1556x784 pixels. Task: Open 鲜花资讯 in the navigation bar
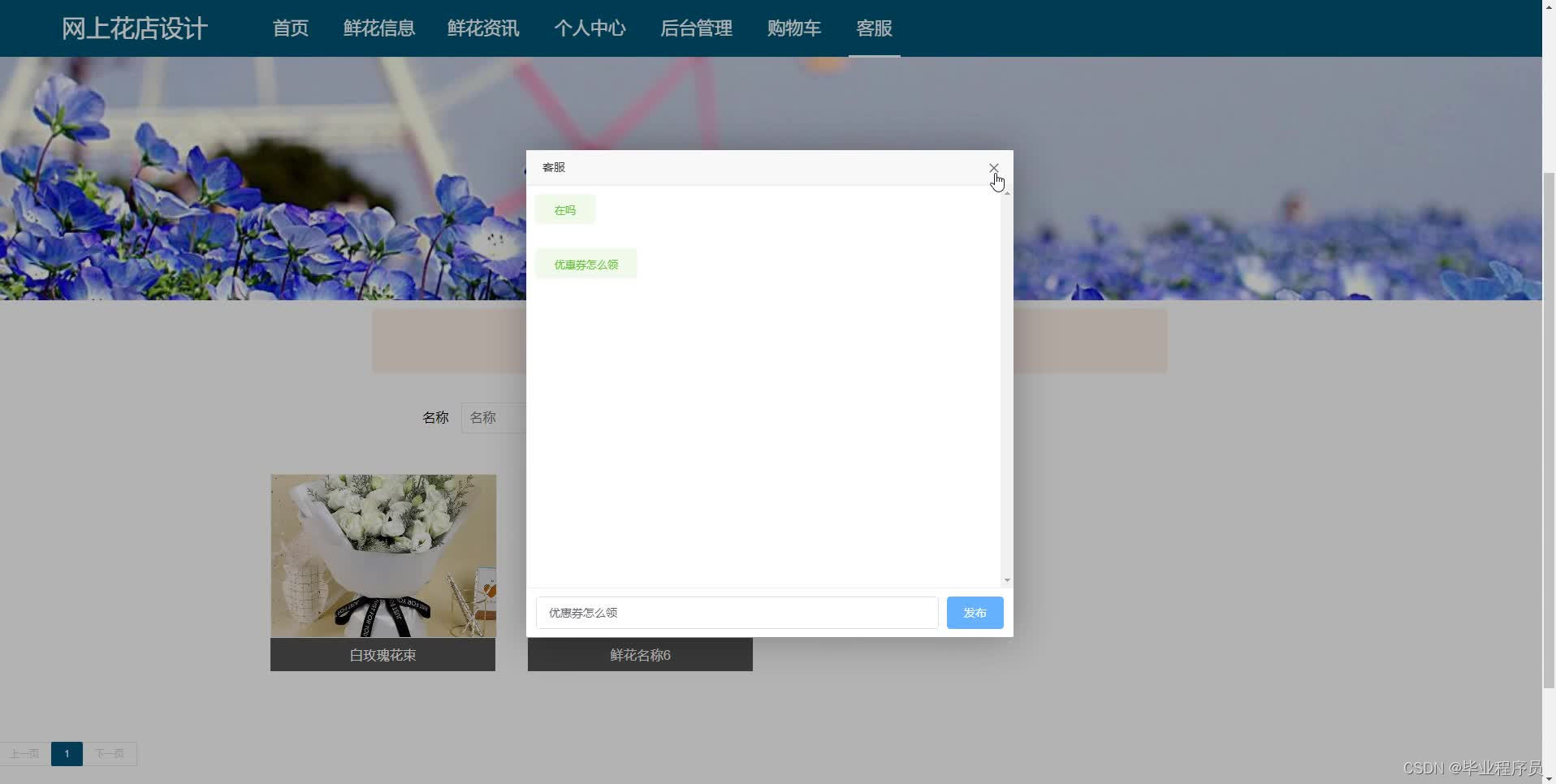483,28
